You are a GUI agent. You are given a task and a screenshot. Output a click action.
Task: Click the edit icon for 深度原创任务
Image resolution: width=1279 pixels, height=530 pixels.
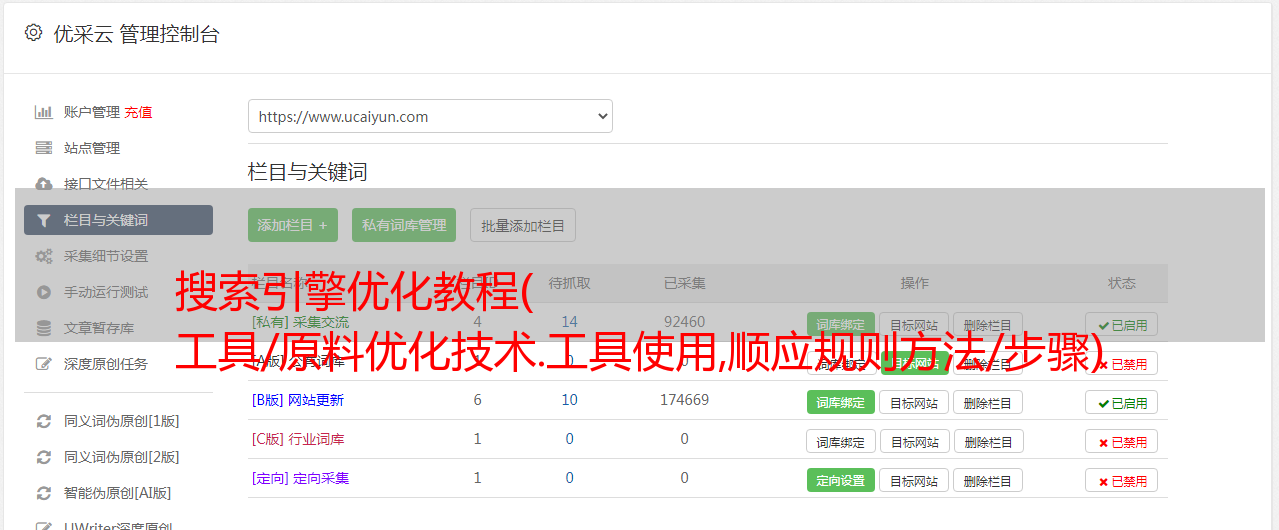click(x=44, y=364)
